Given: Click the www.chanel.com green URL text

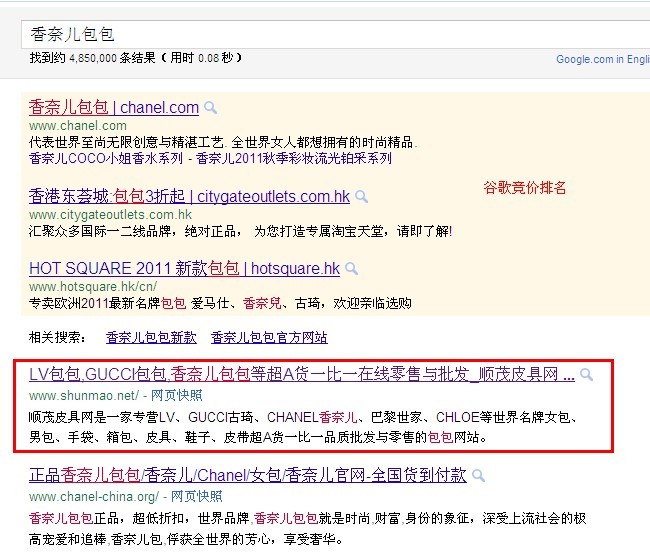Looking at the screenshot, I should (78, 126).
